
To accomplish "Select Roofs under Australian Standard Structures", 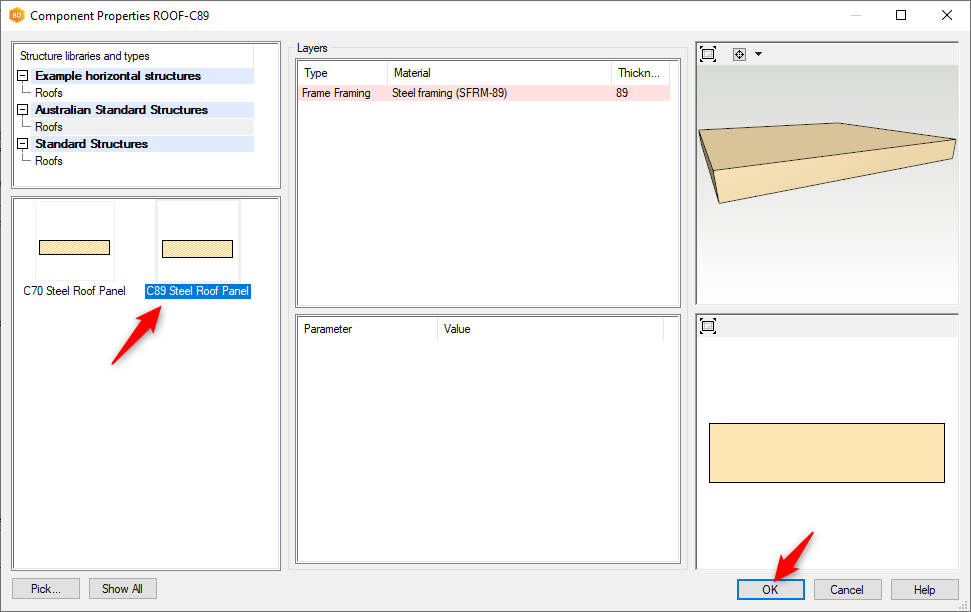I will (x=49, y=127).
